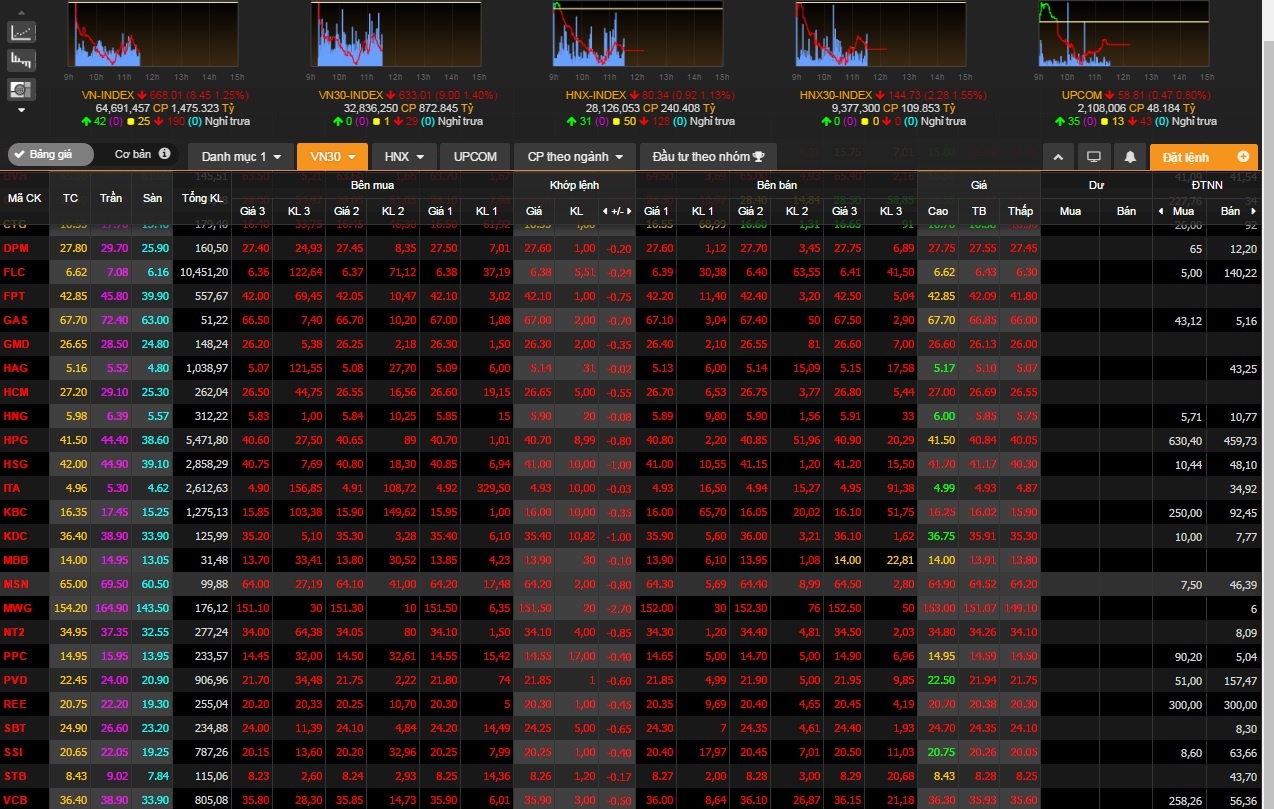Click the notification bell icon
This screenshot has height=809, width=1274.
1130,157
